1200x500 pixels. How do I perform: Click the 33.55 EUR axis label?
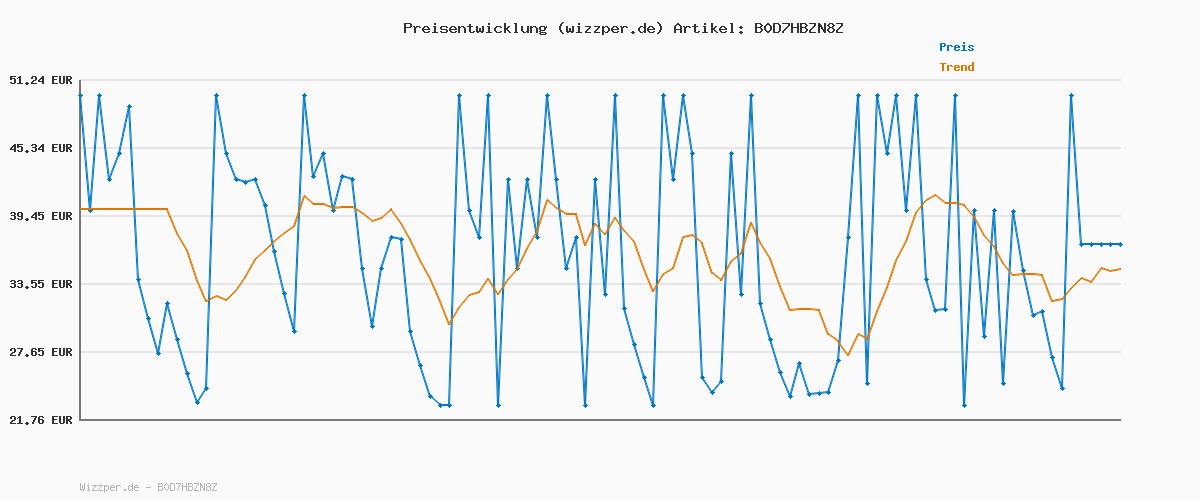pos(41,284)
